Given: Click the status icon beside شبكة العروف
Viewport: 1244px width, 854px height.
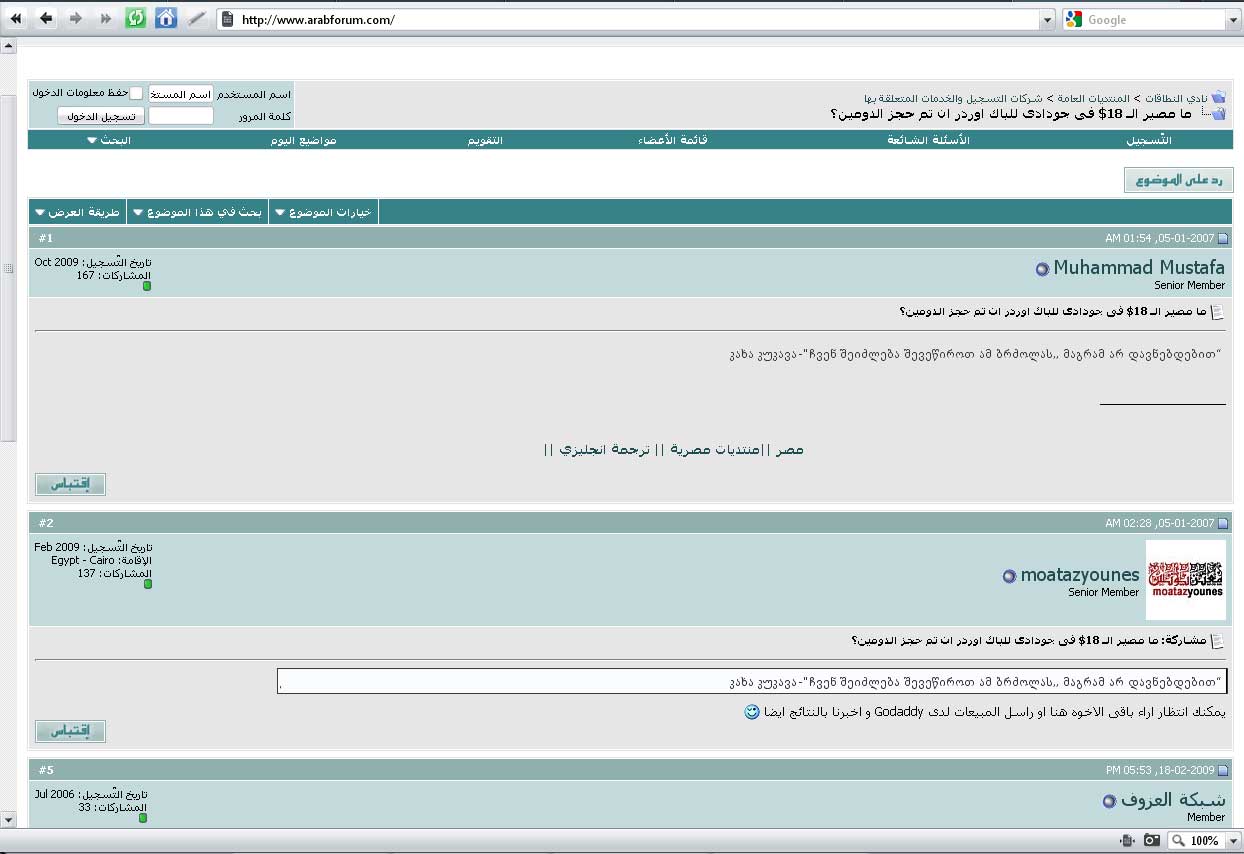Looking at the screenshot, I should click(x=1109, y=801).
